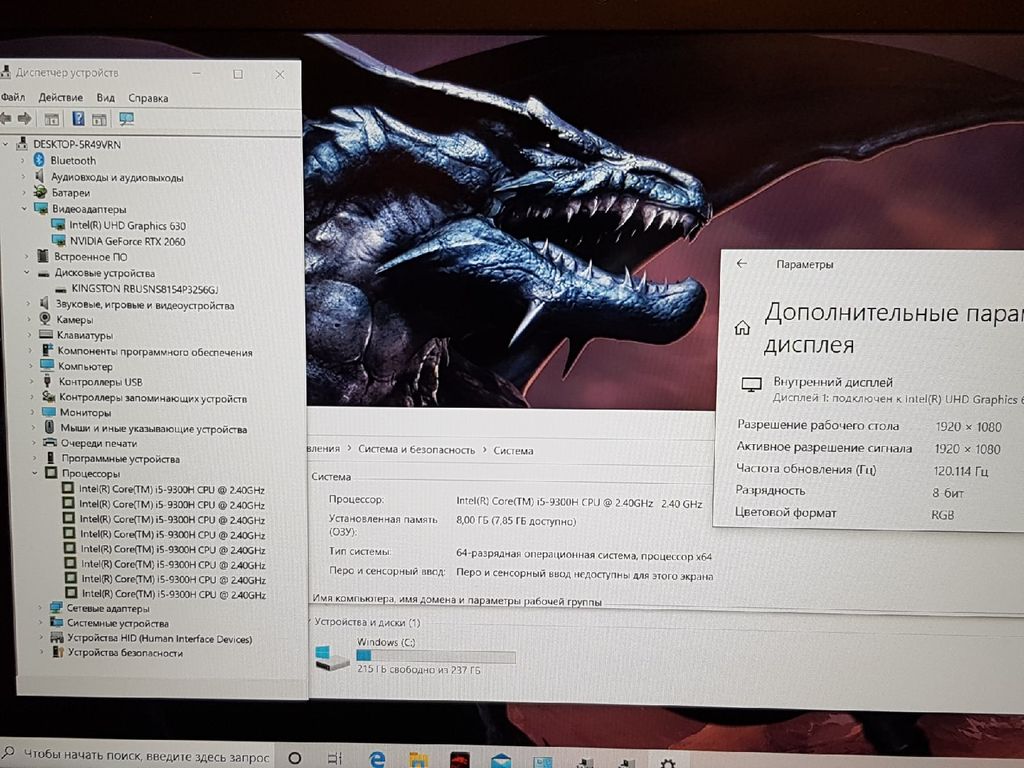Open the Вид menu
This screenshot has width=1024, height=768.
point(106,98)
